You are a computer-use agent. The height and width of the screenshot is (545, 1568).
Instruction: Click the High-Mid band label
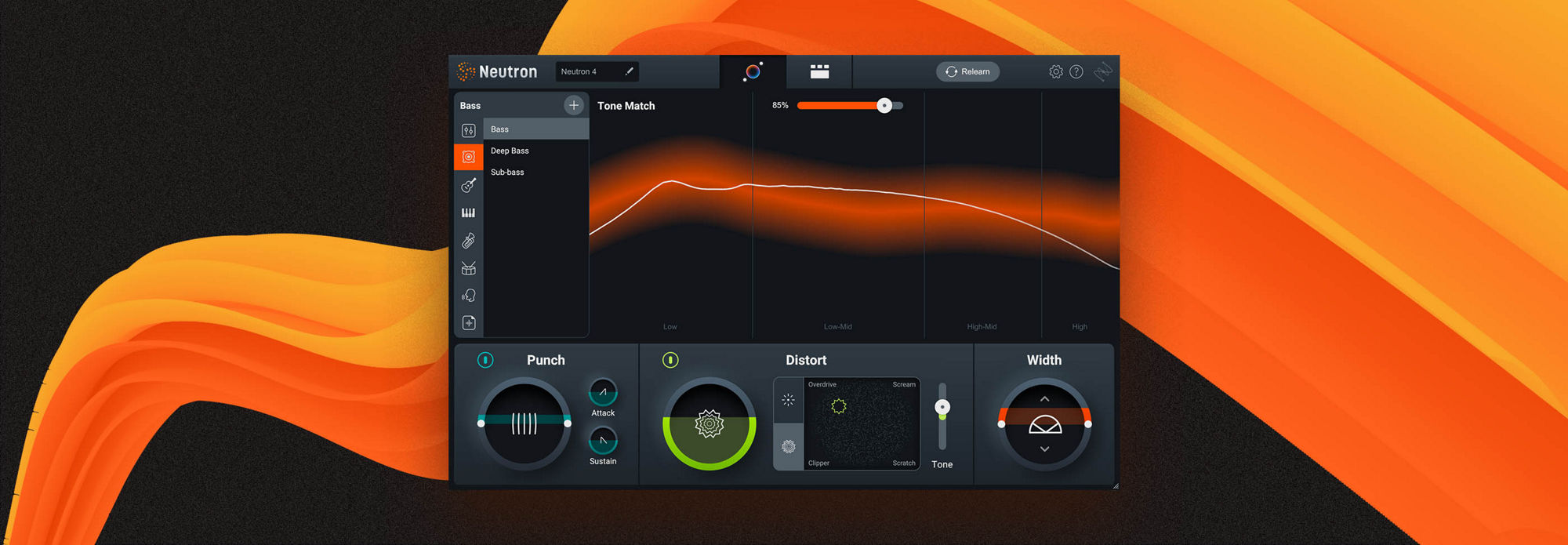(x=982, y=326)
